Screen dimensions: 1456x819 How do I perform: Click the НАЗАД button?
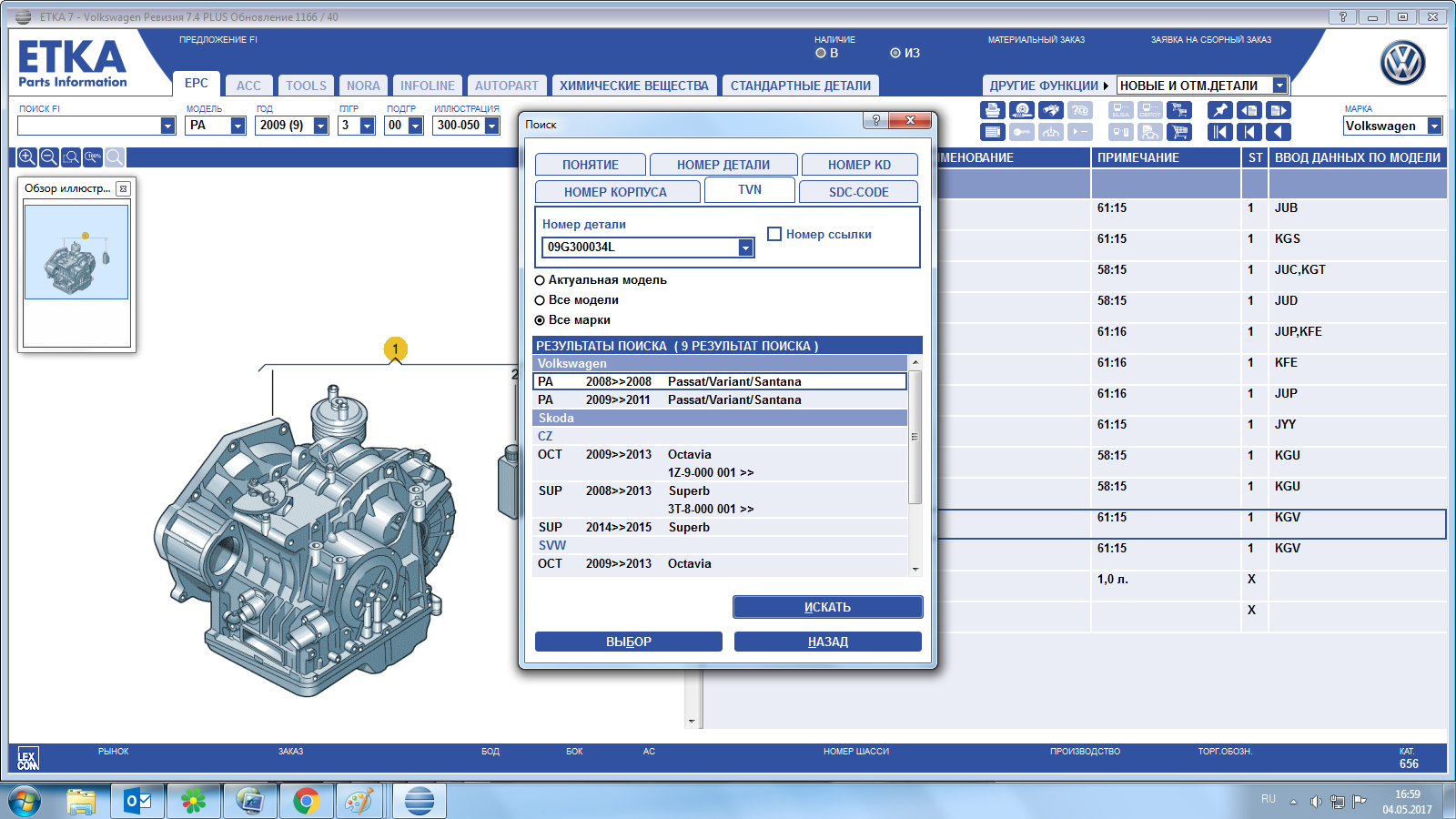click(x=828, y=642)
